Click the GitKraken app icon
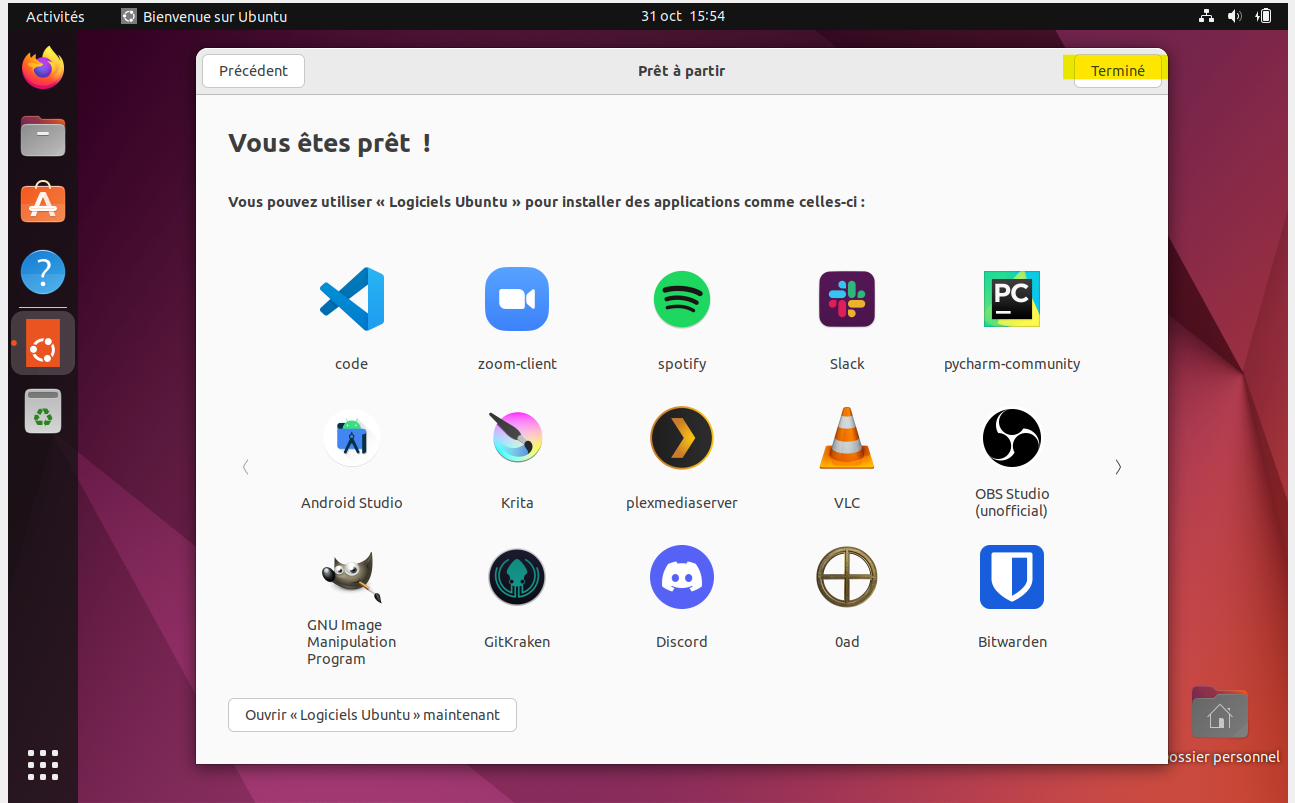This screenshot has height=803, width=1295. point(517,577)
